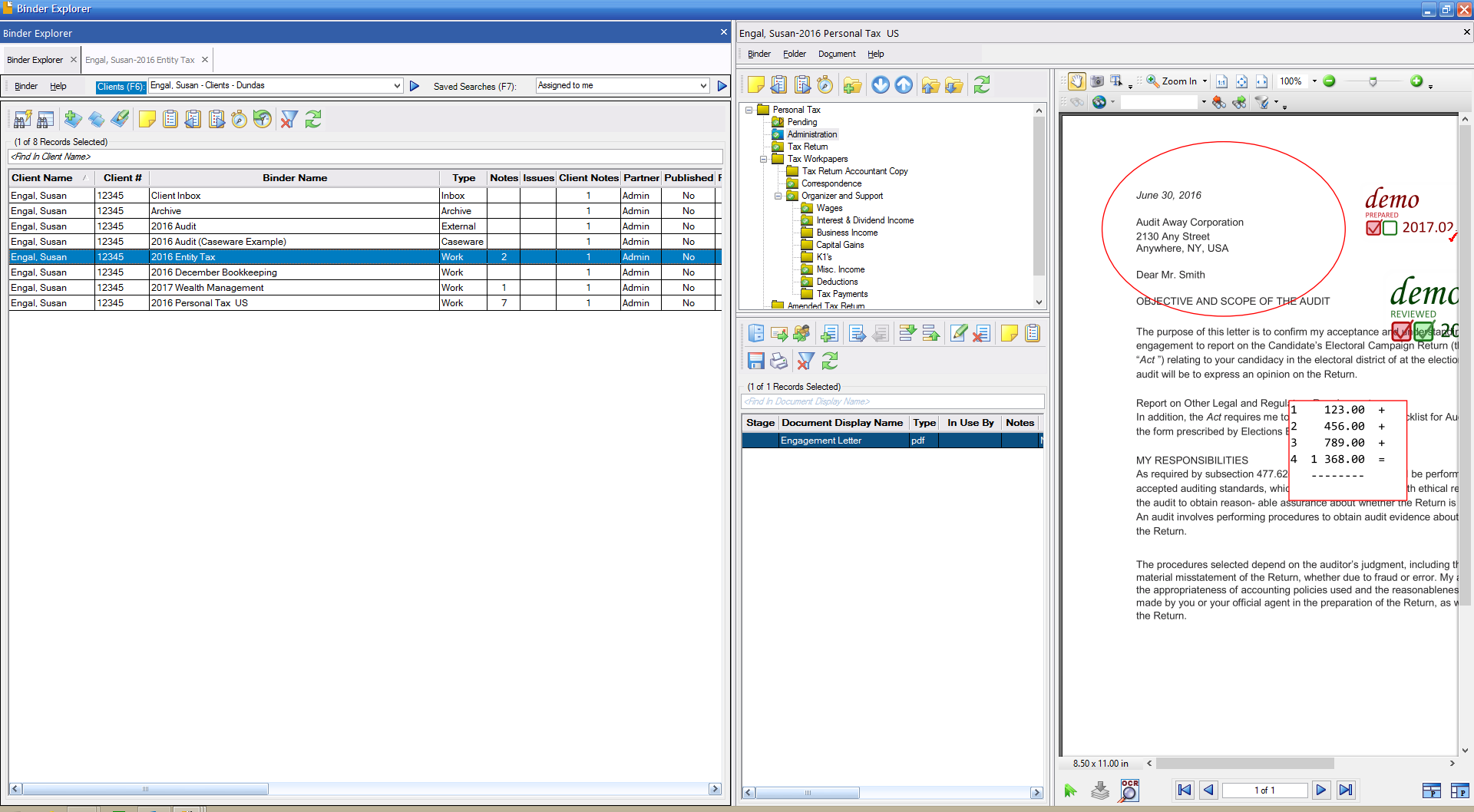Open the Saved Searches dropdown
1474x812 pixels.
[x=703, y=86]
